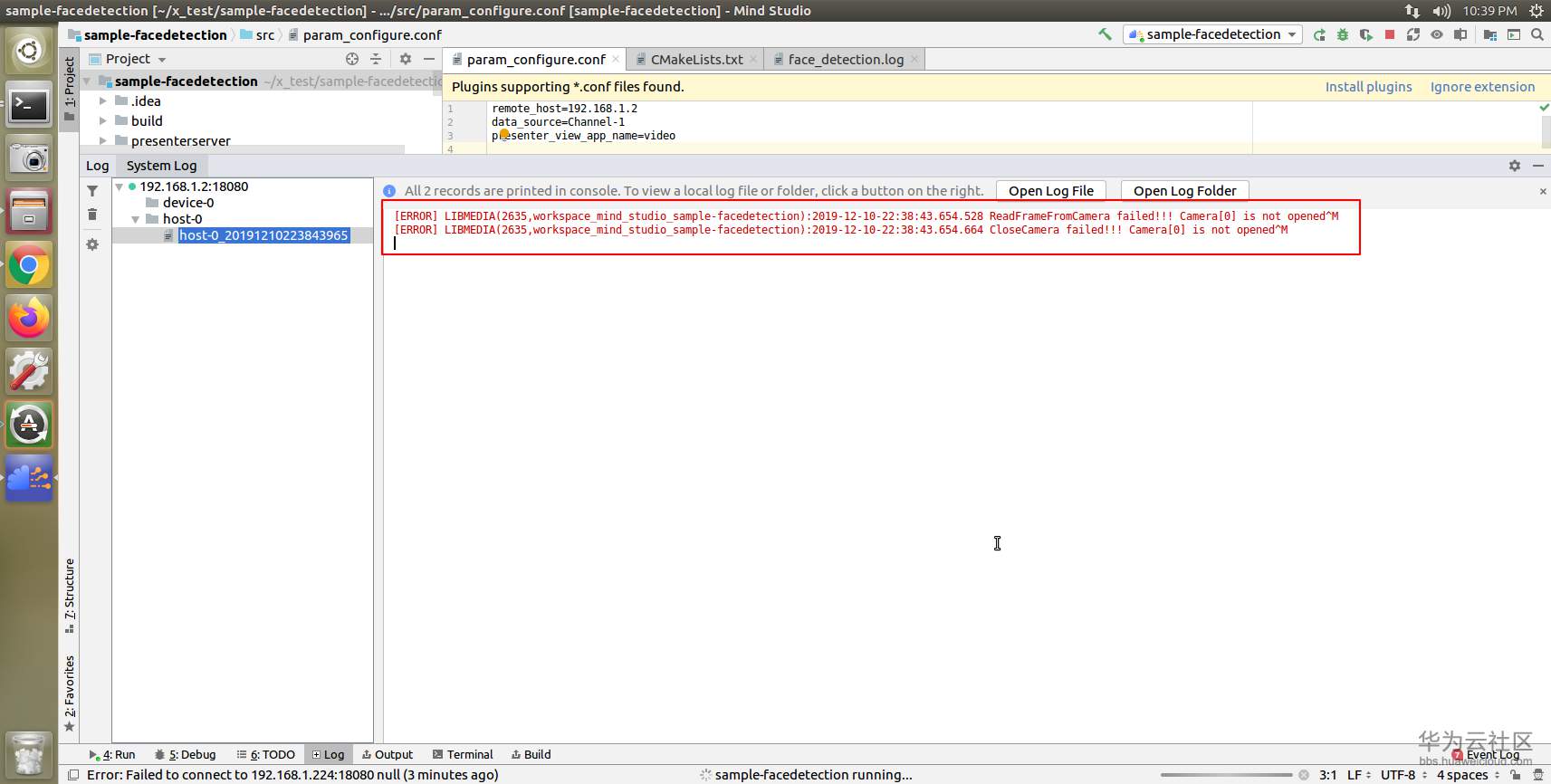Collapse the sample-facedetection root node

tap(88, 81)
